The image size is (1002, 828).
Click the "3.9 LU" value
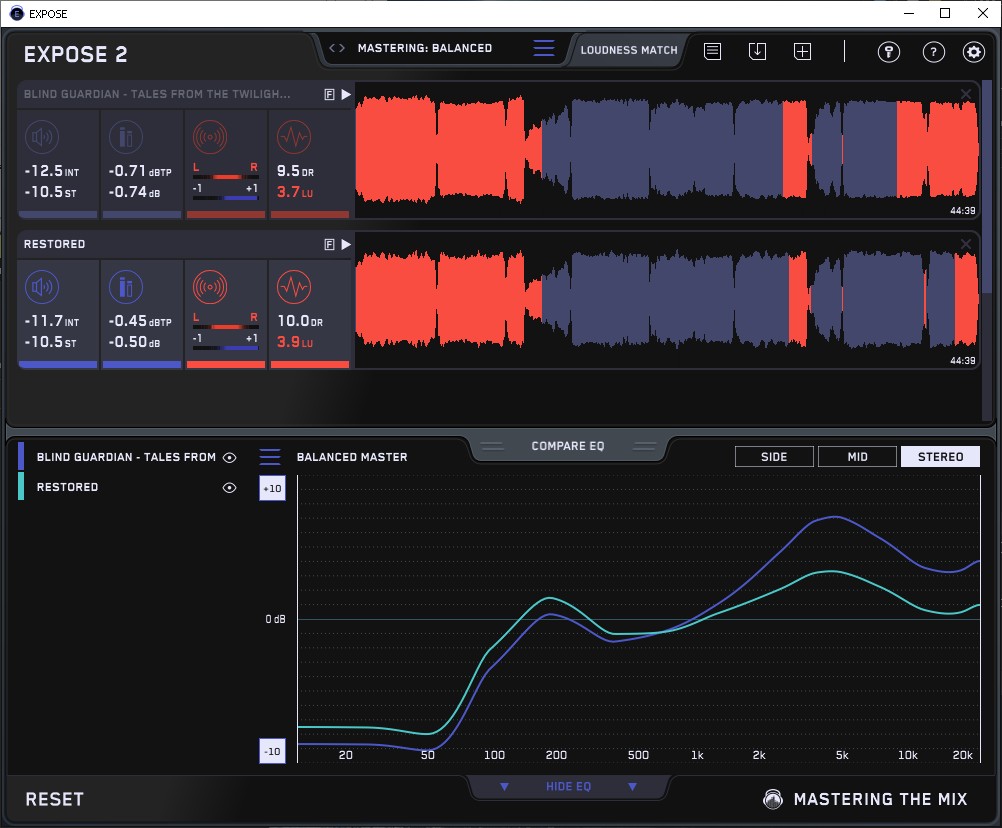point(295,342)
